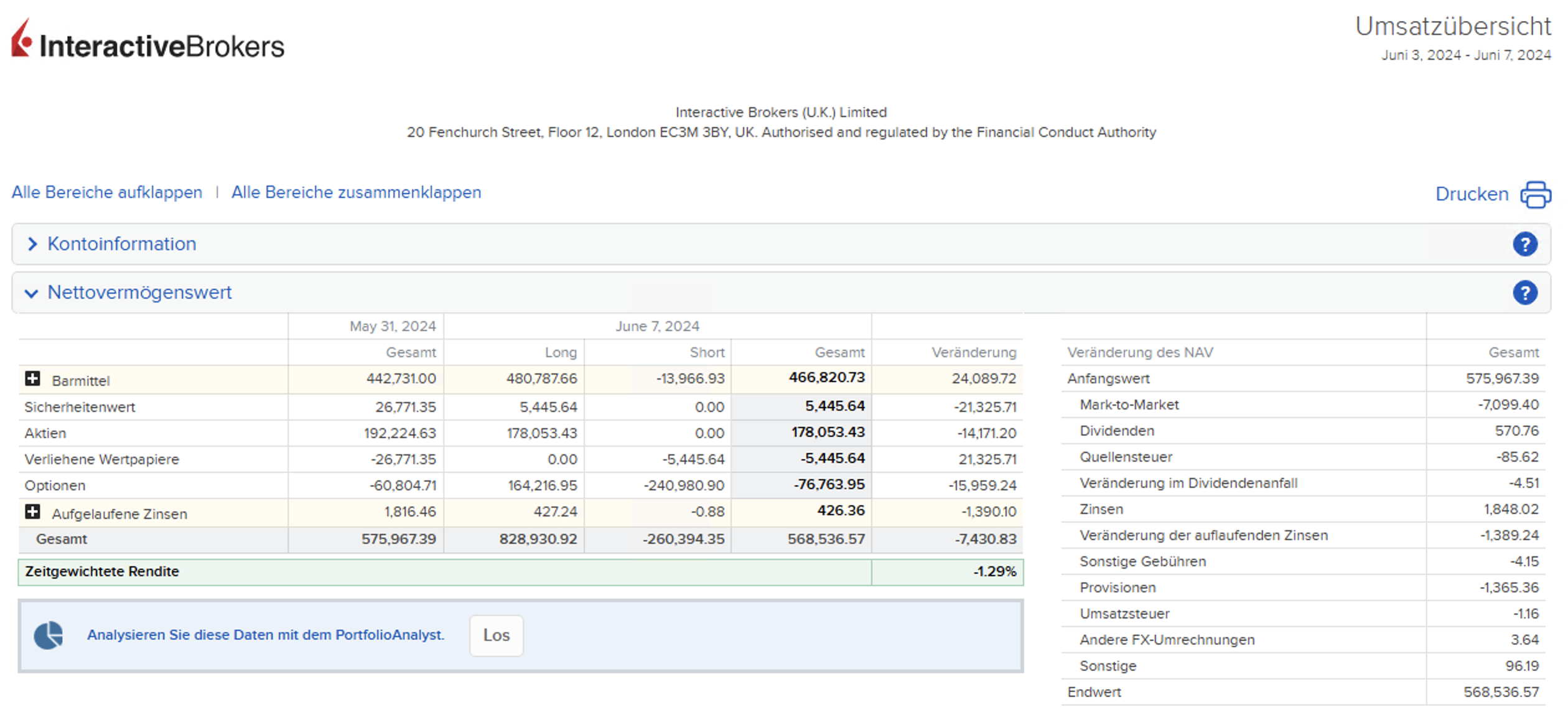
Task: Click the Andere FX-Umrechnungen label
Action: [1167, 640]
